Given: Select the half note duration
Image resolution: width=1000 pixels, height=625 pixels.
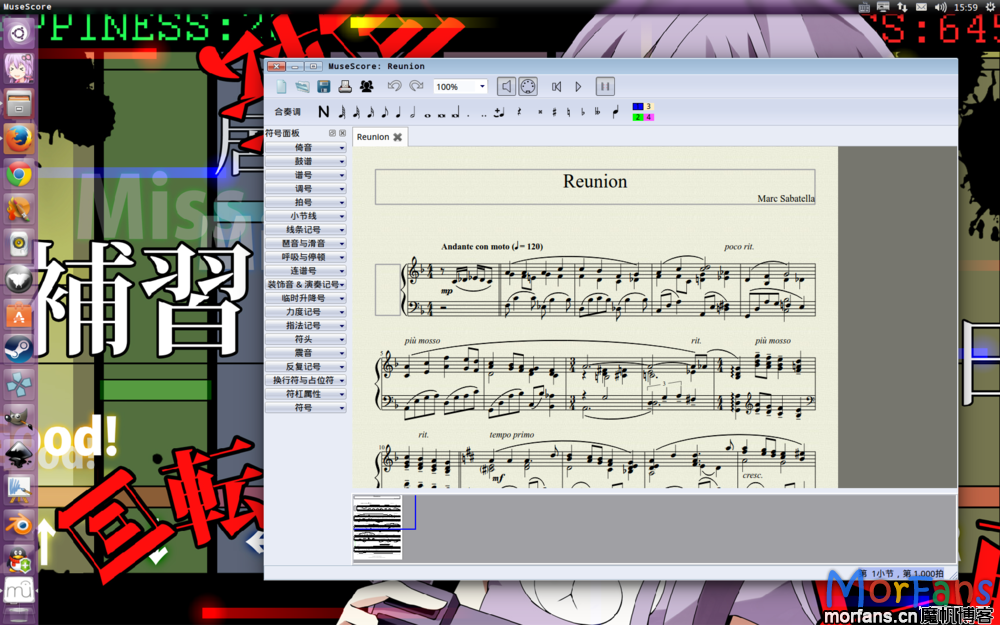Looking at the screenshot, I should point(412,112).
